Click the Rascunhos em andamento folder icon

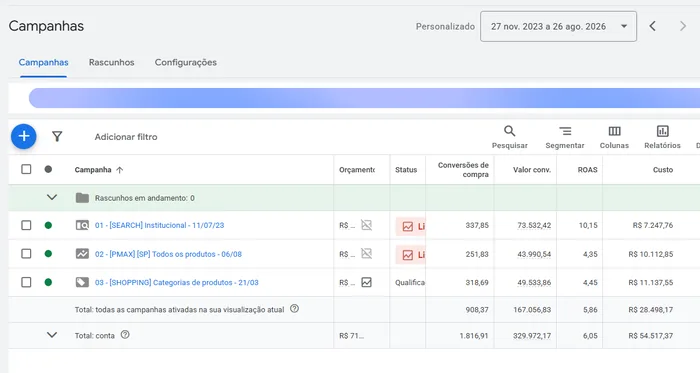pos(82,198)
